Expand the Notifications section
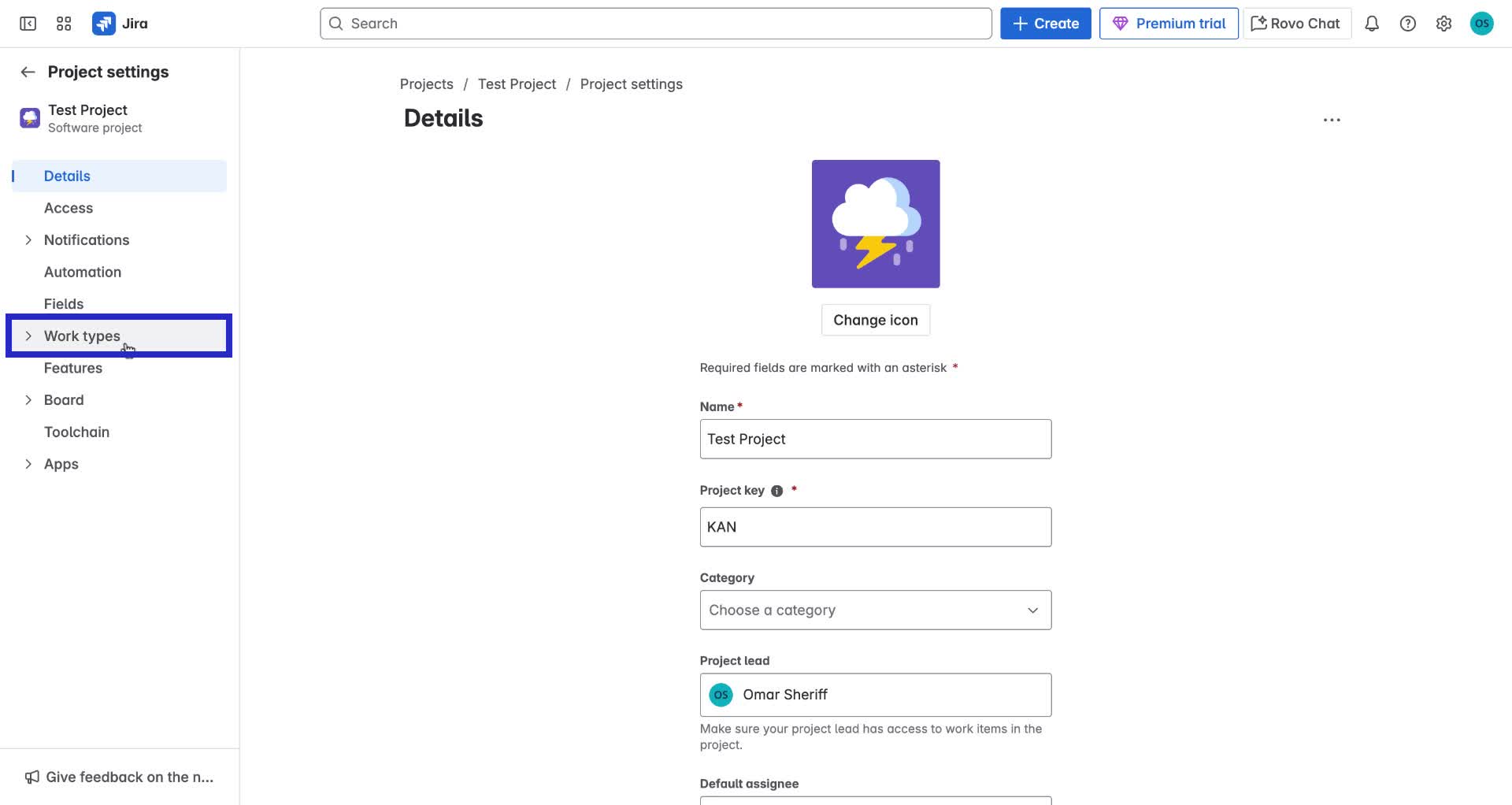 (x=29, y=239)
